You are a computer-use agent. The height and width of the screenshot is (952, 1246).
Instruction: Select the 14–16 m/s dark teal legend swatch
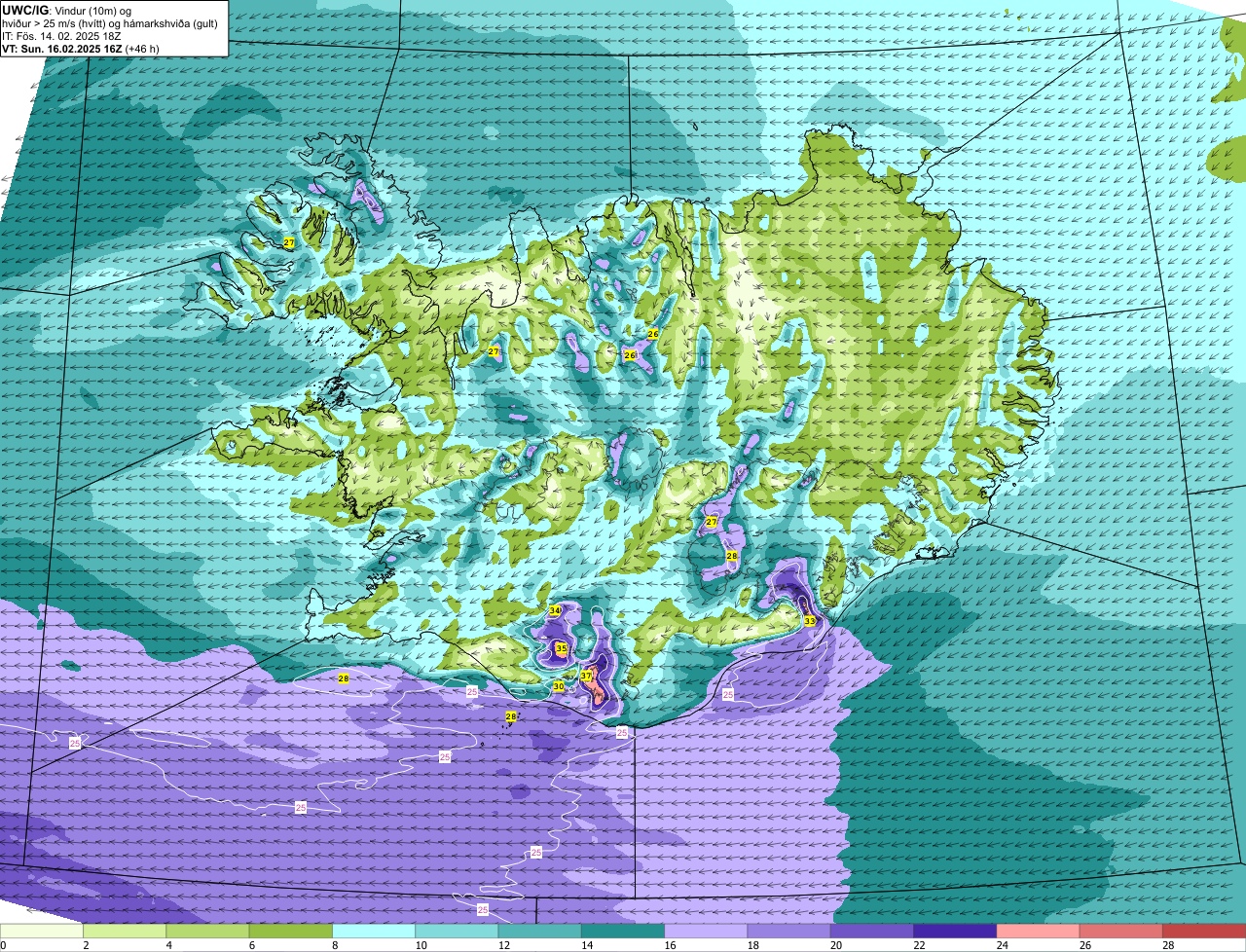tap(623, 931)
